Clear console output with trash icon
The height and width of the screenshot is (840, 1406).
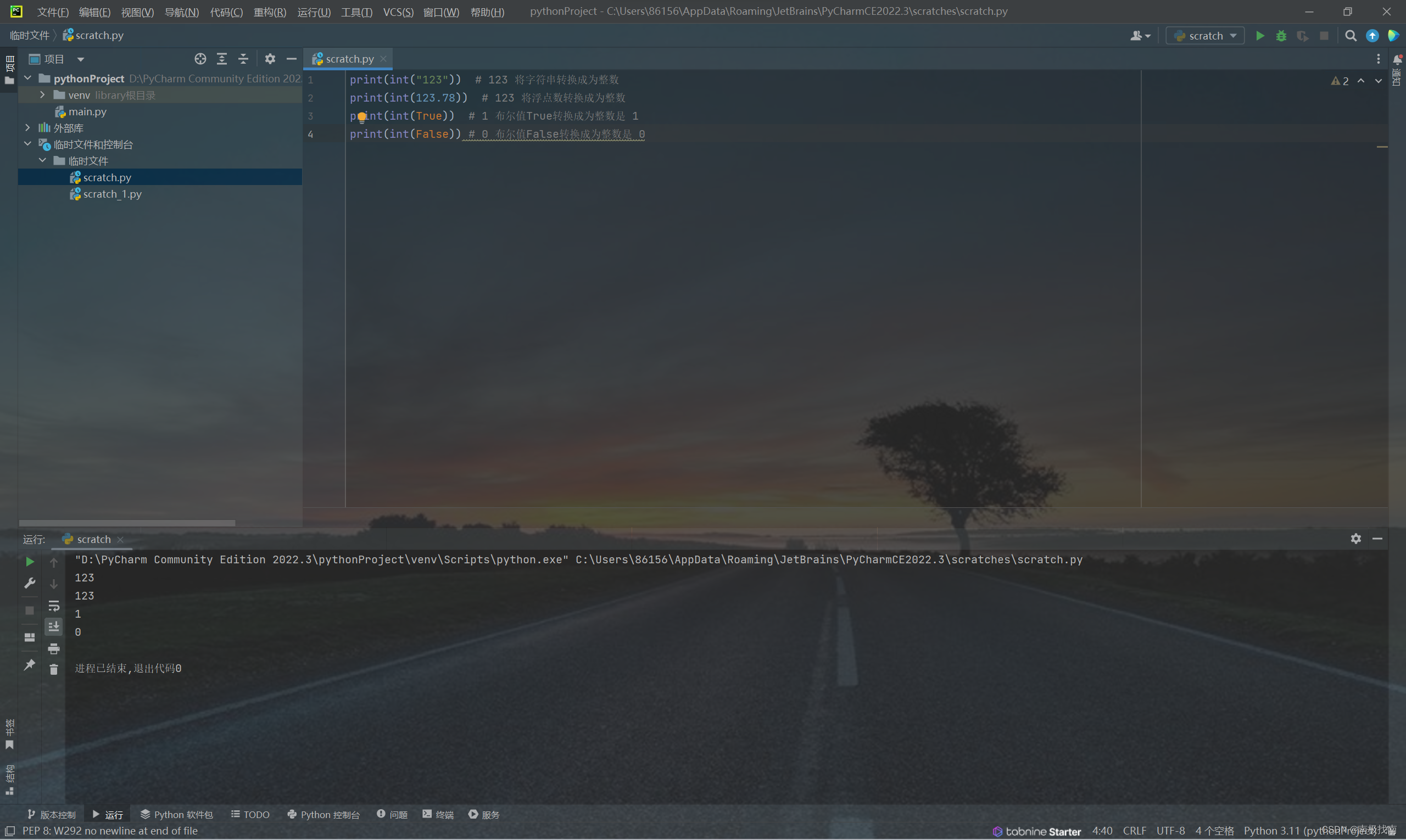point(54,670)
